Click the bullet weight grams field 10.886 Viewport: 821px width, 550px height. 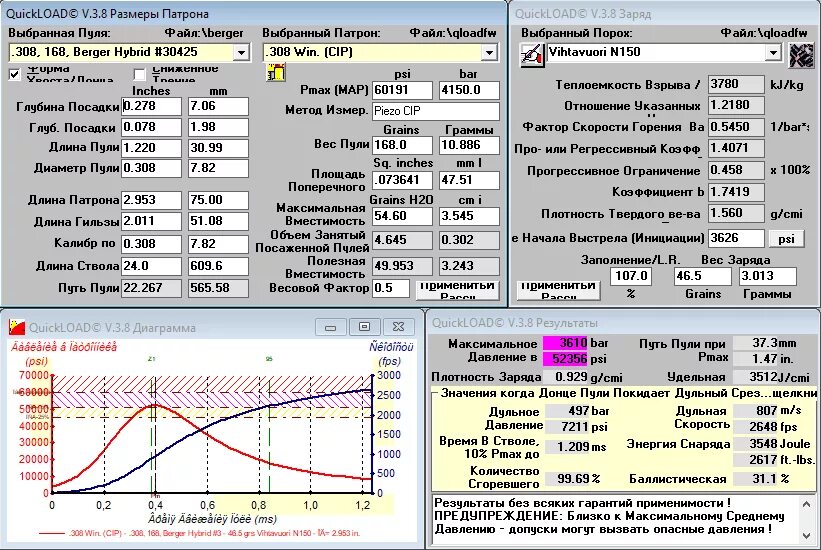[469, 145]
